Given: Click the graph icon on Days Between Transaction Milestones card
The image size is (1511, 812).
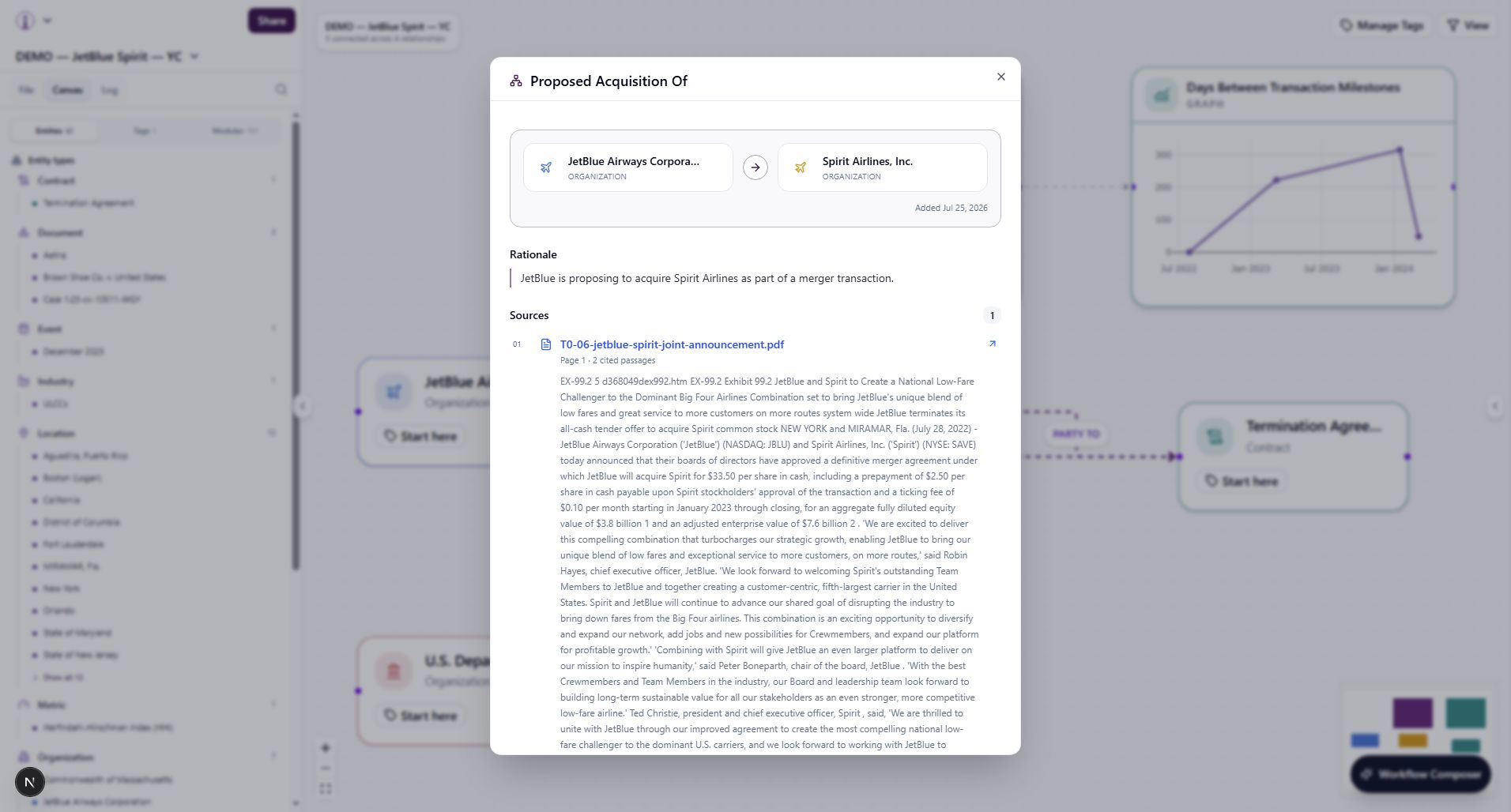Looking at the screenshot, I should 1162,95.
